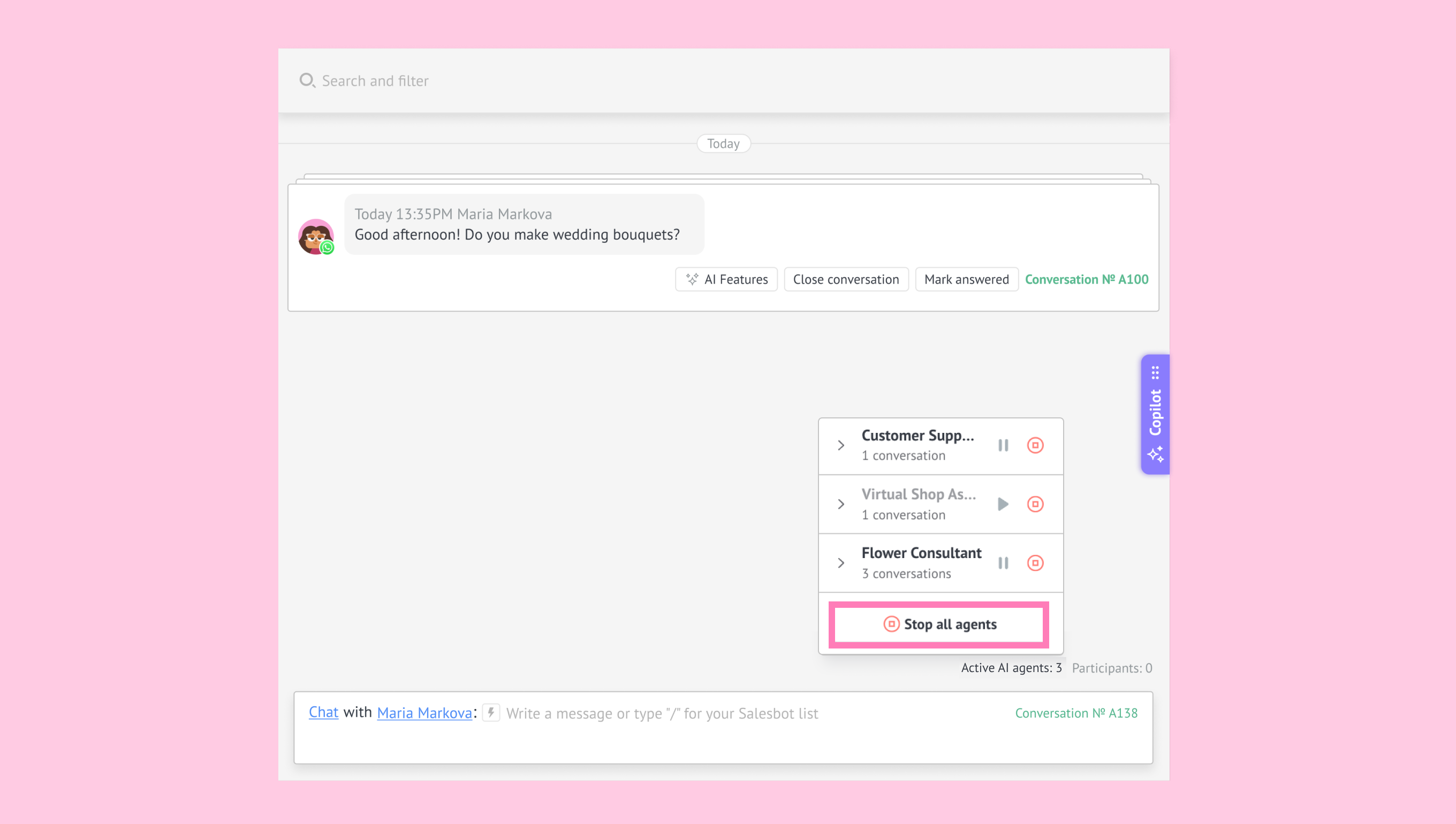Mark conversation as answered
The width and height of the screenshot is (1456, 824).
(966, 279)
